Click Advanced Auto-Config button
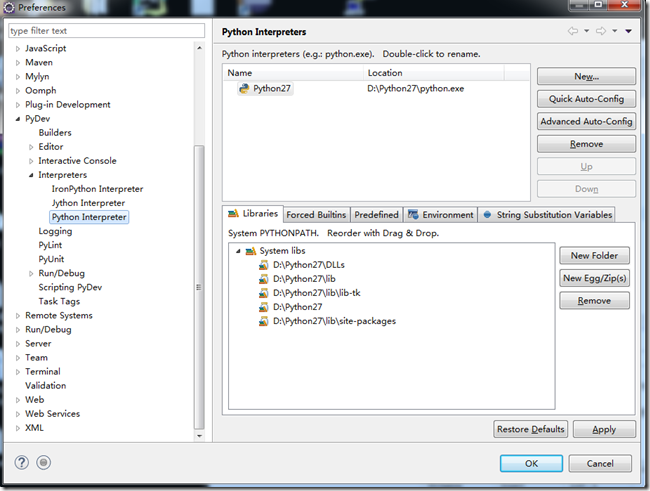 (x=586, y=121)
